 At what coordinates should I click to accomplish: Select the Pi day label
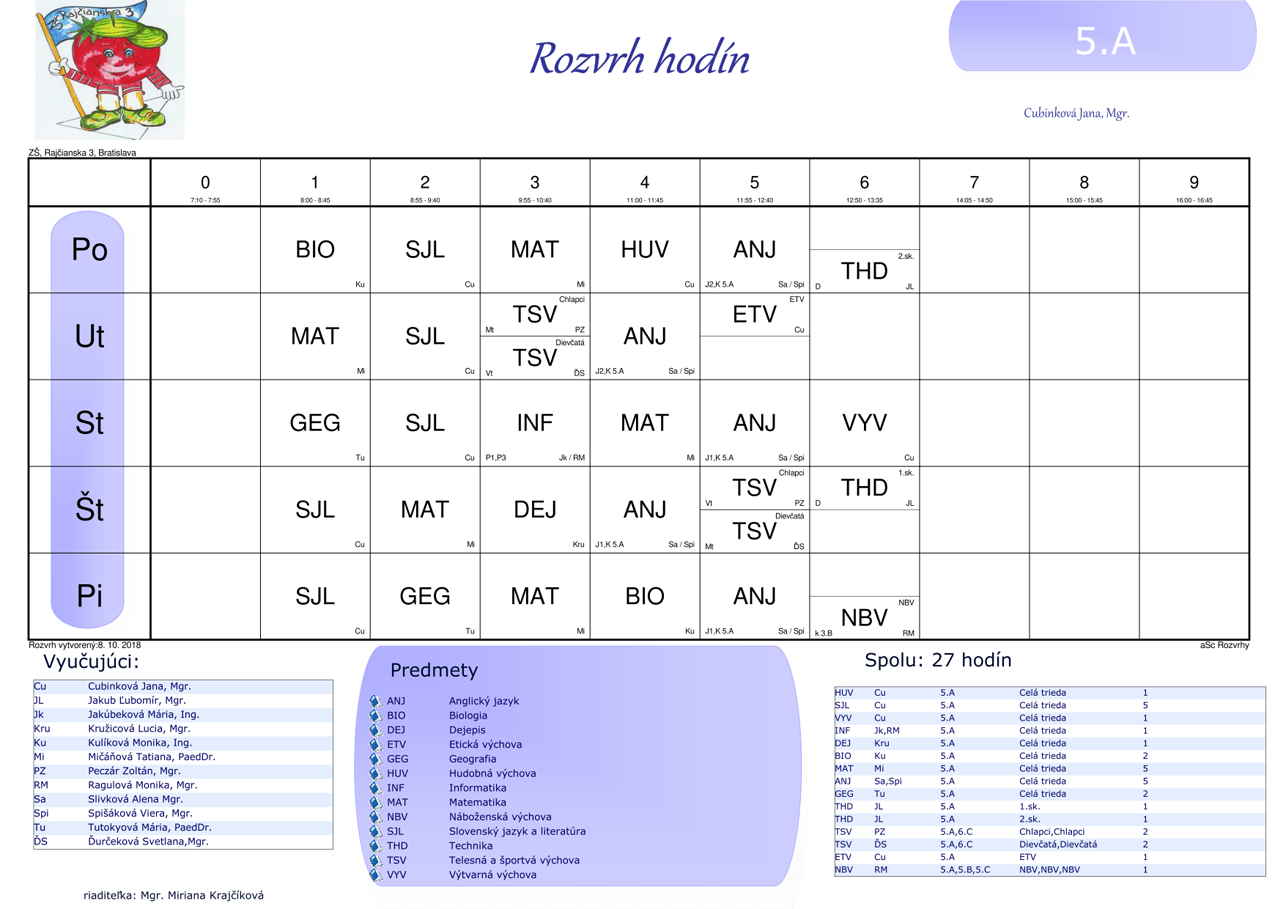89,596
